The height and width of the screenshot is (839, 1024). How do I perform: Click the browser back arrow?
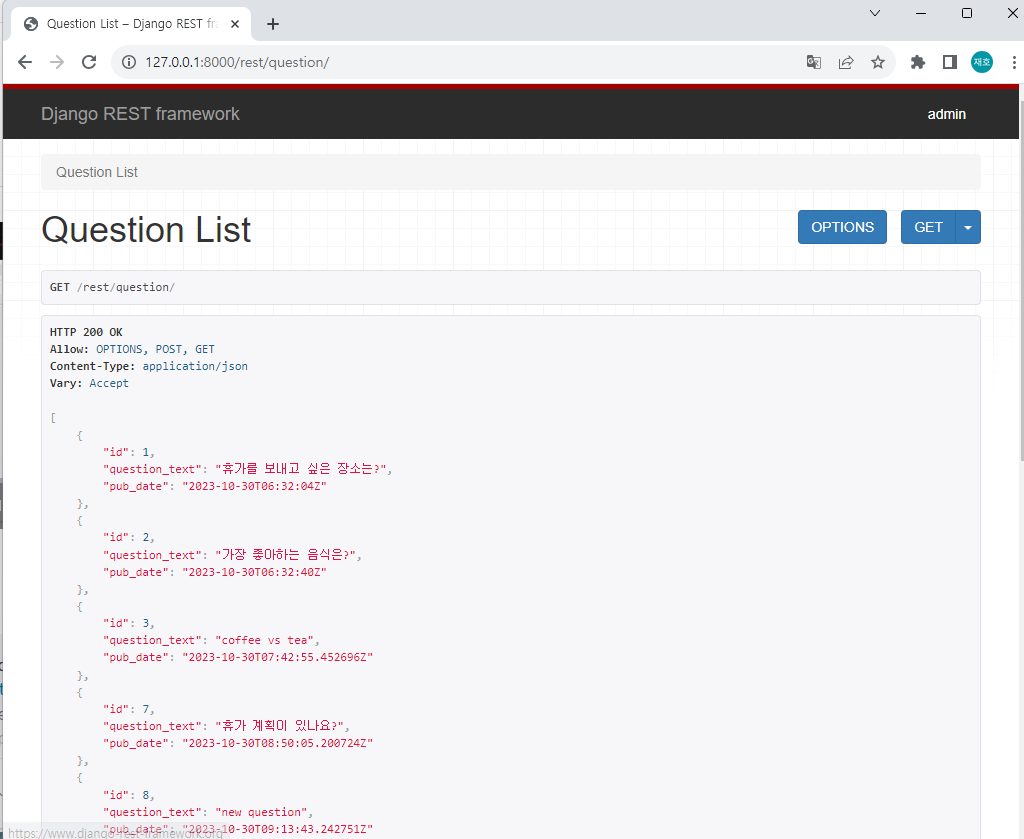coord(25,62)
